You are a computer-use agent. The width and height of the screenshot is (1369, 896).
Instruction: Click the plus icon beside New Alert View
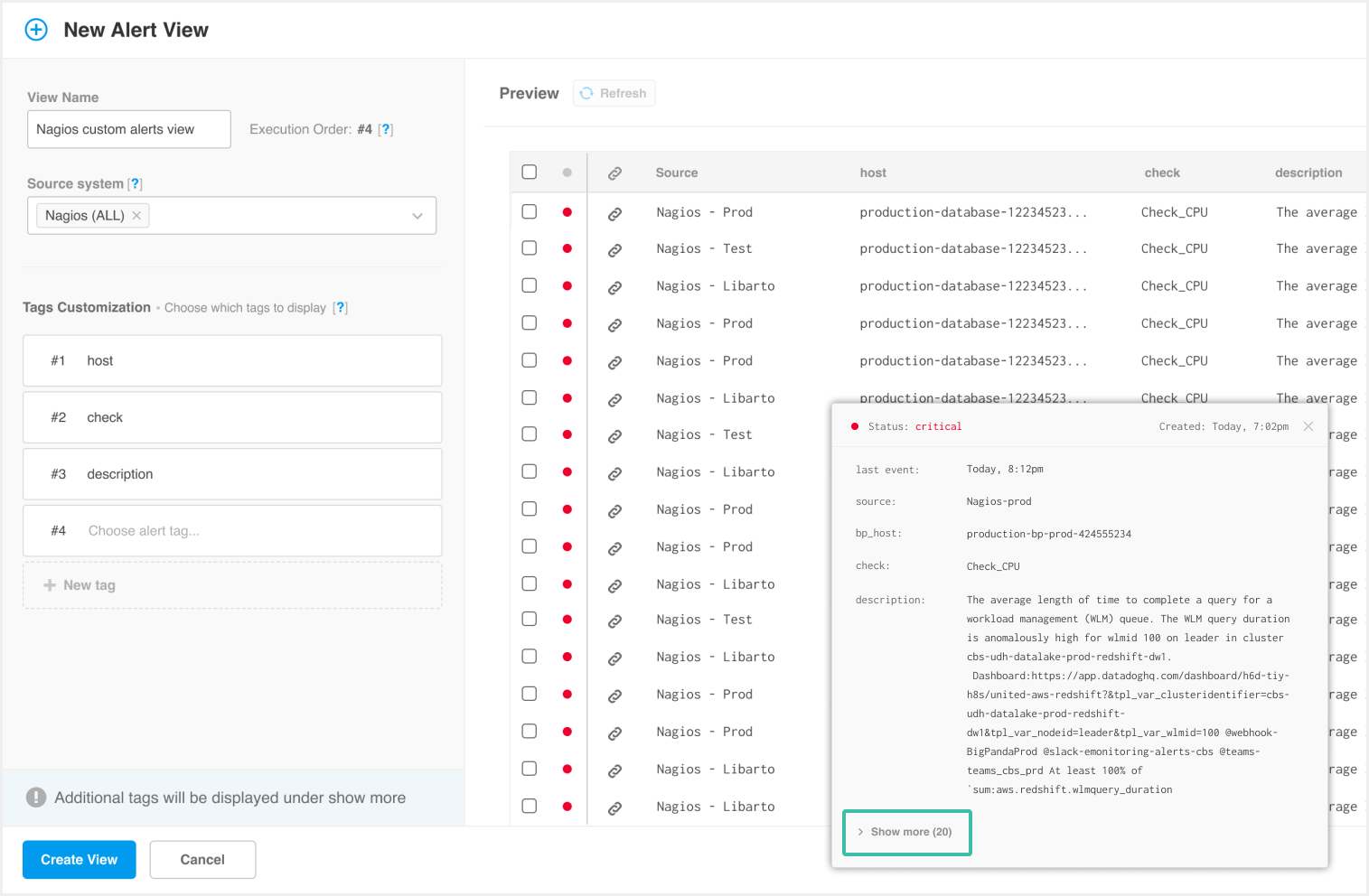coord(36,30)
